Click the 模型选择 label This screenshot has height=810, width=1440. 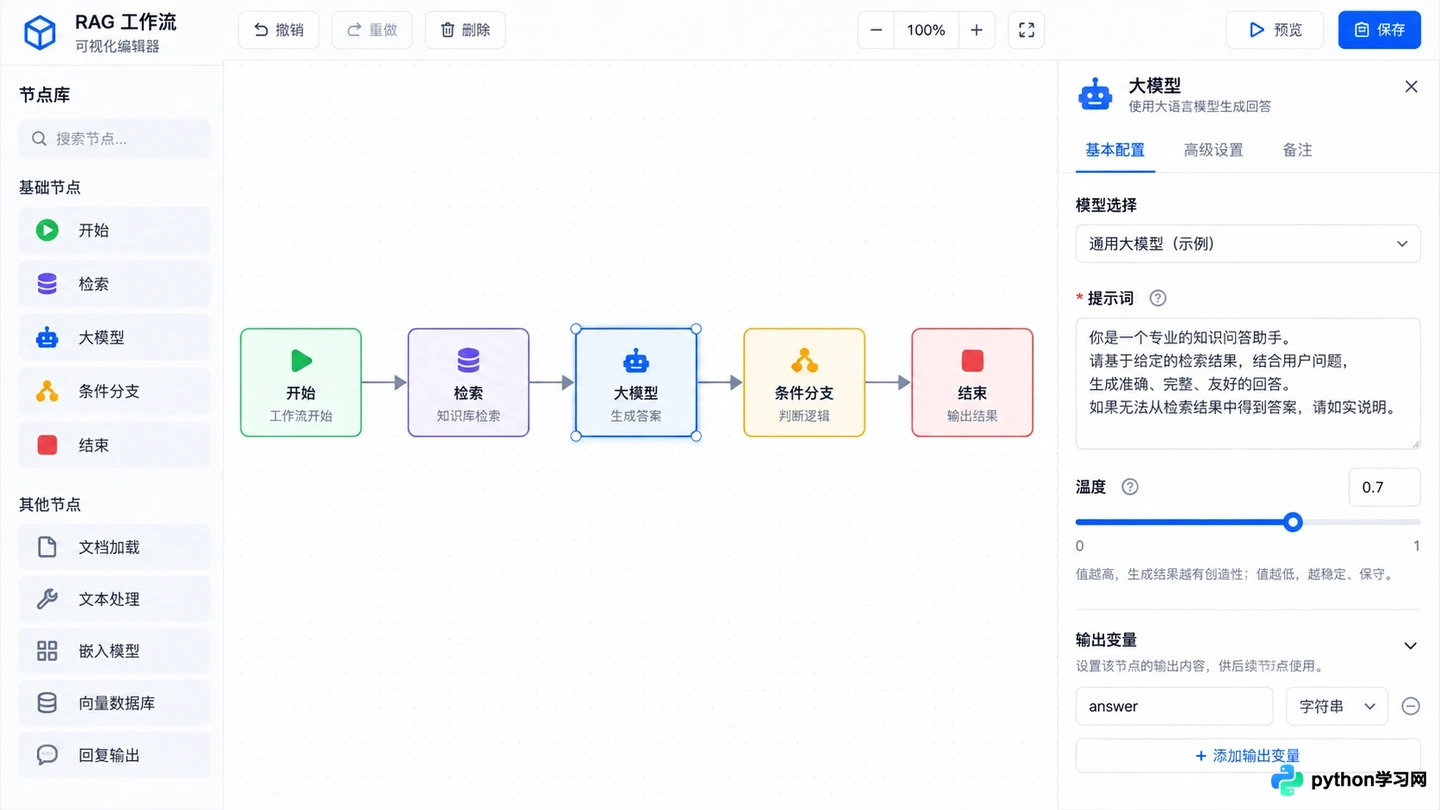click(x=1106, y=205)
